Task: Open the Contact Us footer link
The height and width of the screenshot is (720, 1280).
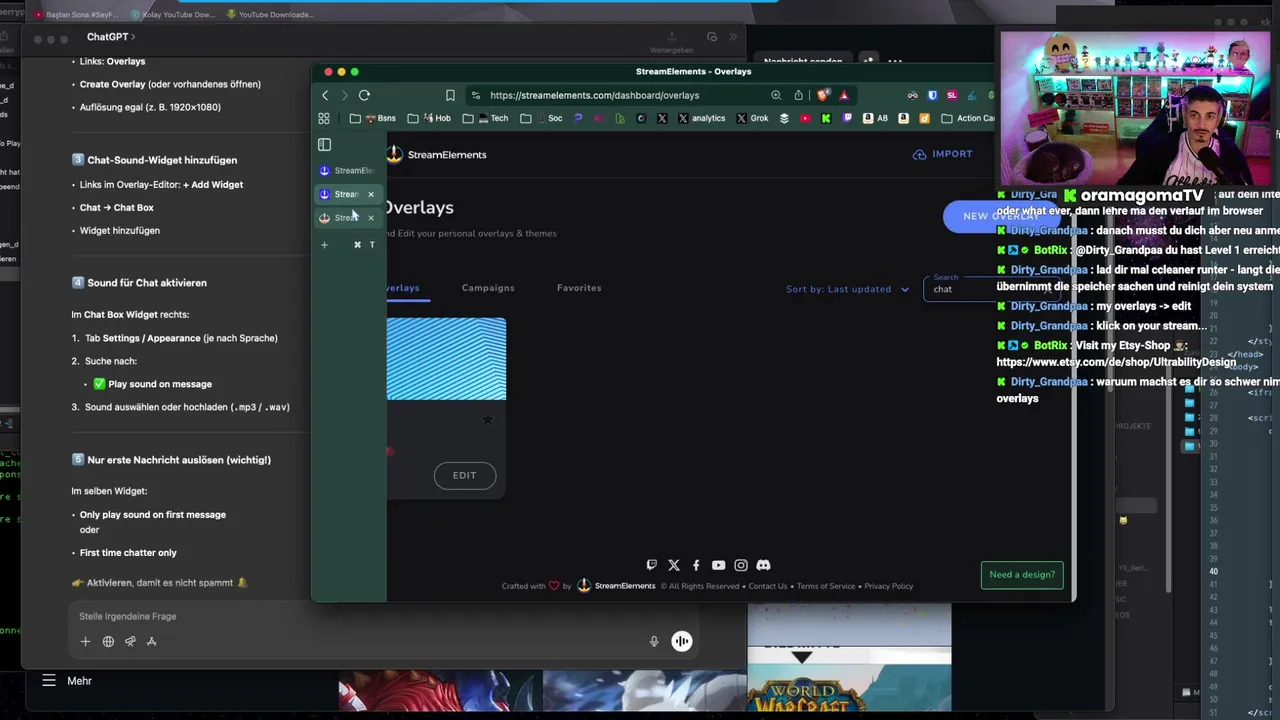Action: [x=768, y=586]
